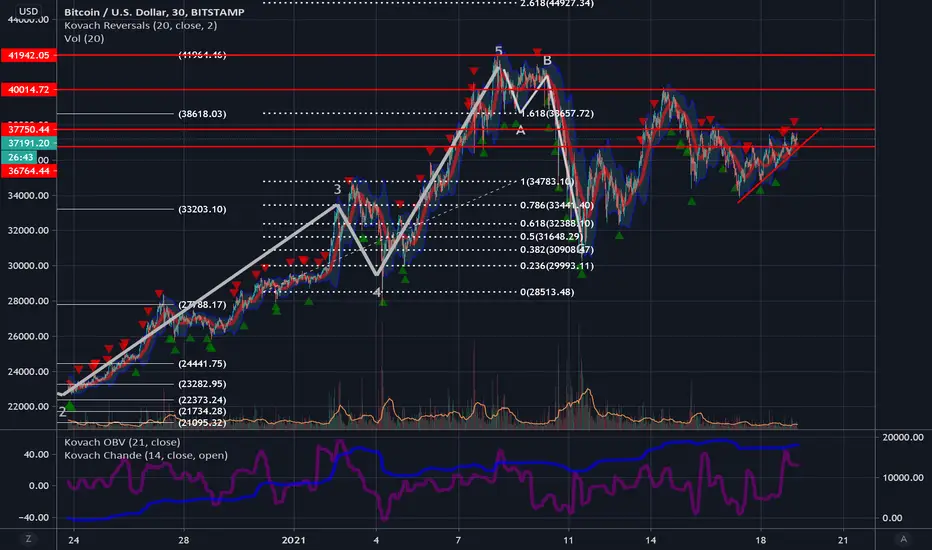
Task: Select the 0.786(33441.40) Fibonacci label
Action: [557, 205]
